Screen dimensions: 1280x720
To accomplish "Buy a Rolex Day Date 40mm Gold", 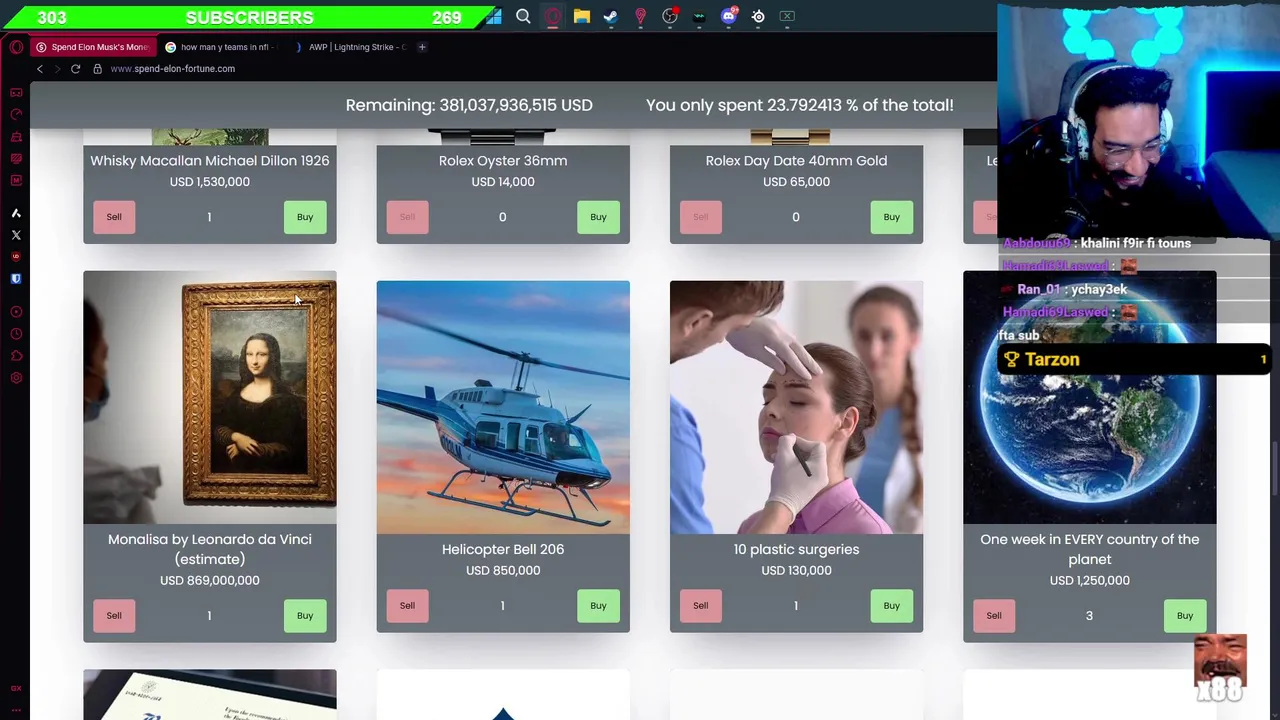I will 891,217.
